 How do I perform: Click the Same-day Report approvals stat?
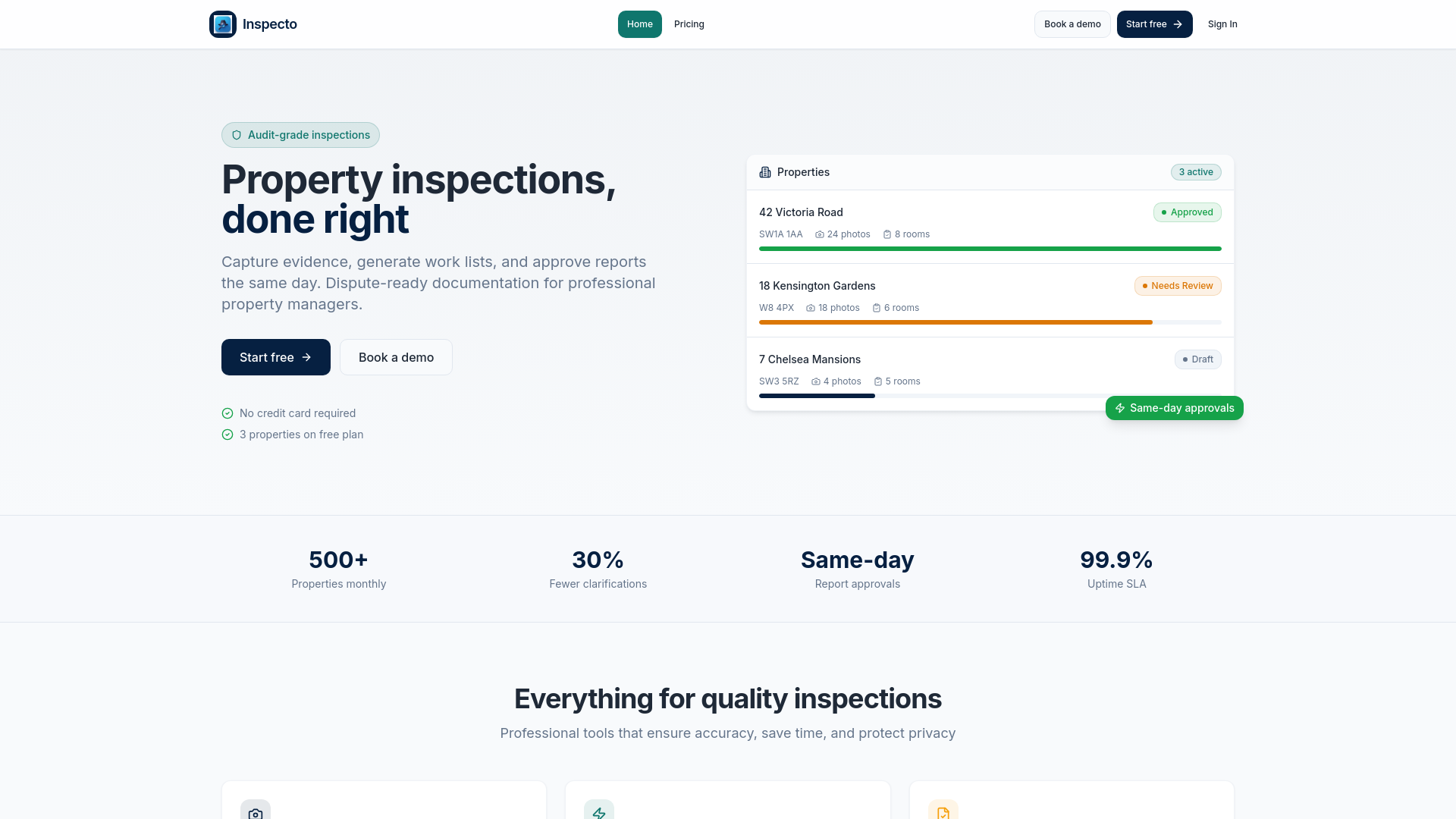858,569
